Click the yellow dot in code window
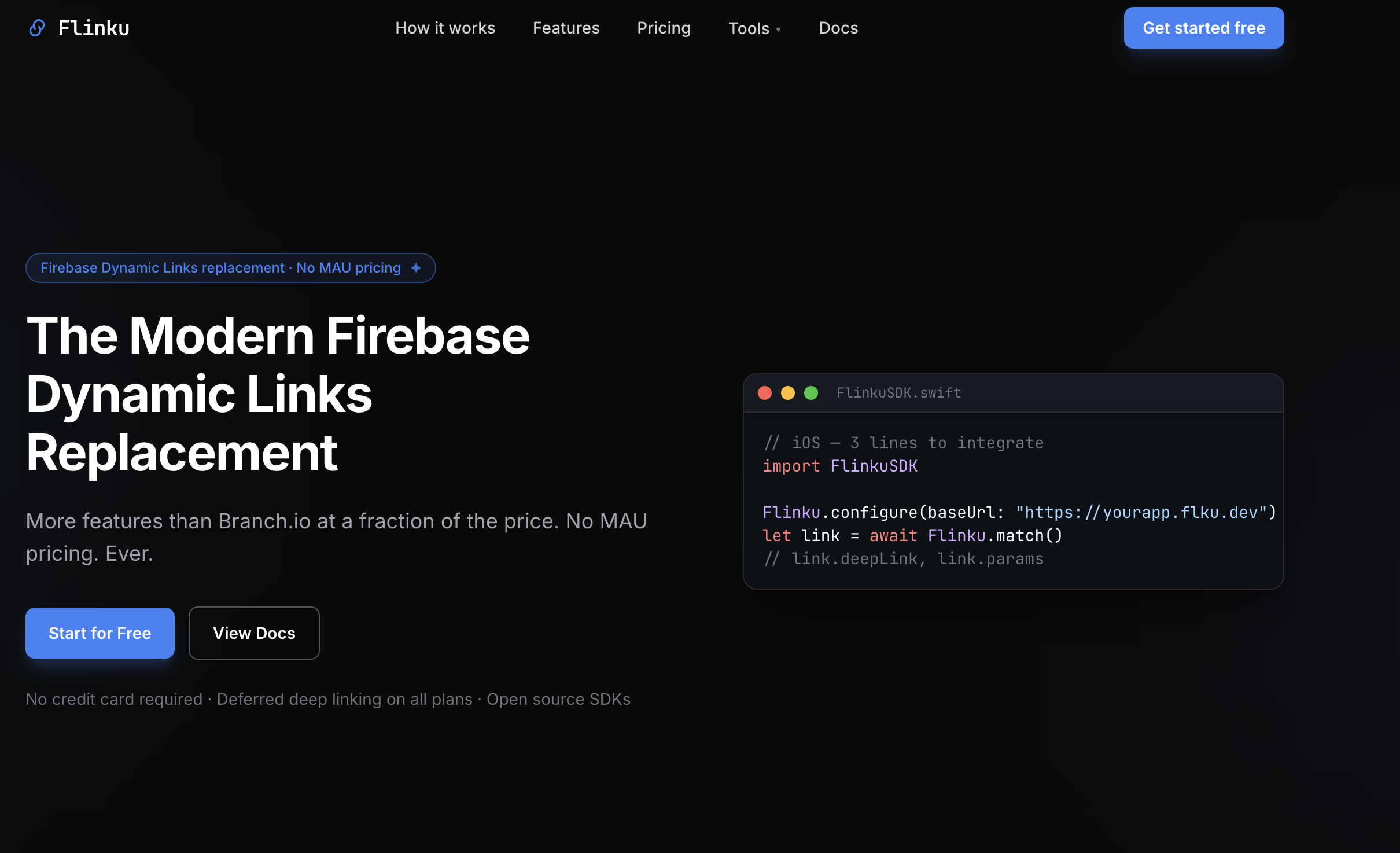The height and width of the screenshot is (853, 1400). [788, 393]
